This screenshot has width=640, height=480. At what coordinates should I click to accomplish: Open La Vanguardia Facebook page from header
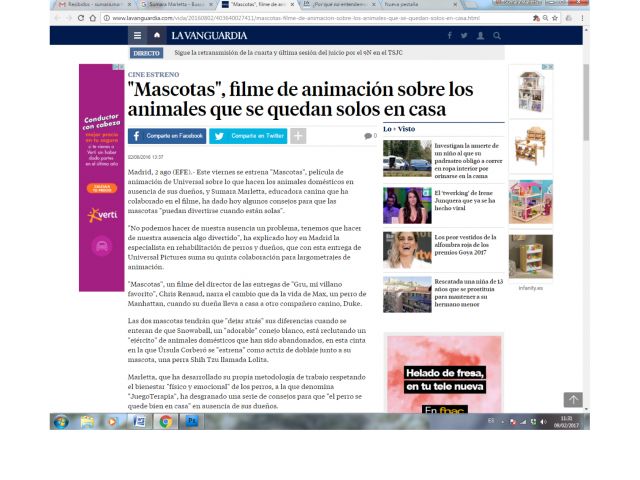coord(449,36)
